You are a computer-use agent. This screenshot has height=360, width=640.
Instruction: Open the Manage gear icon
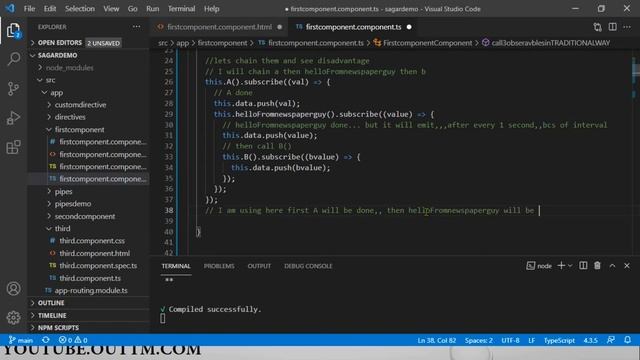pyautogui.click(x=13, y=317)
